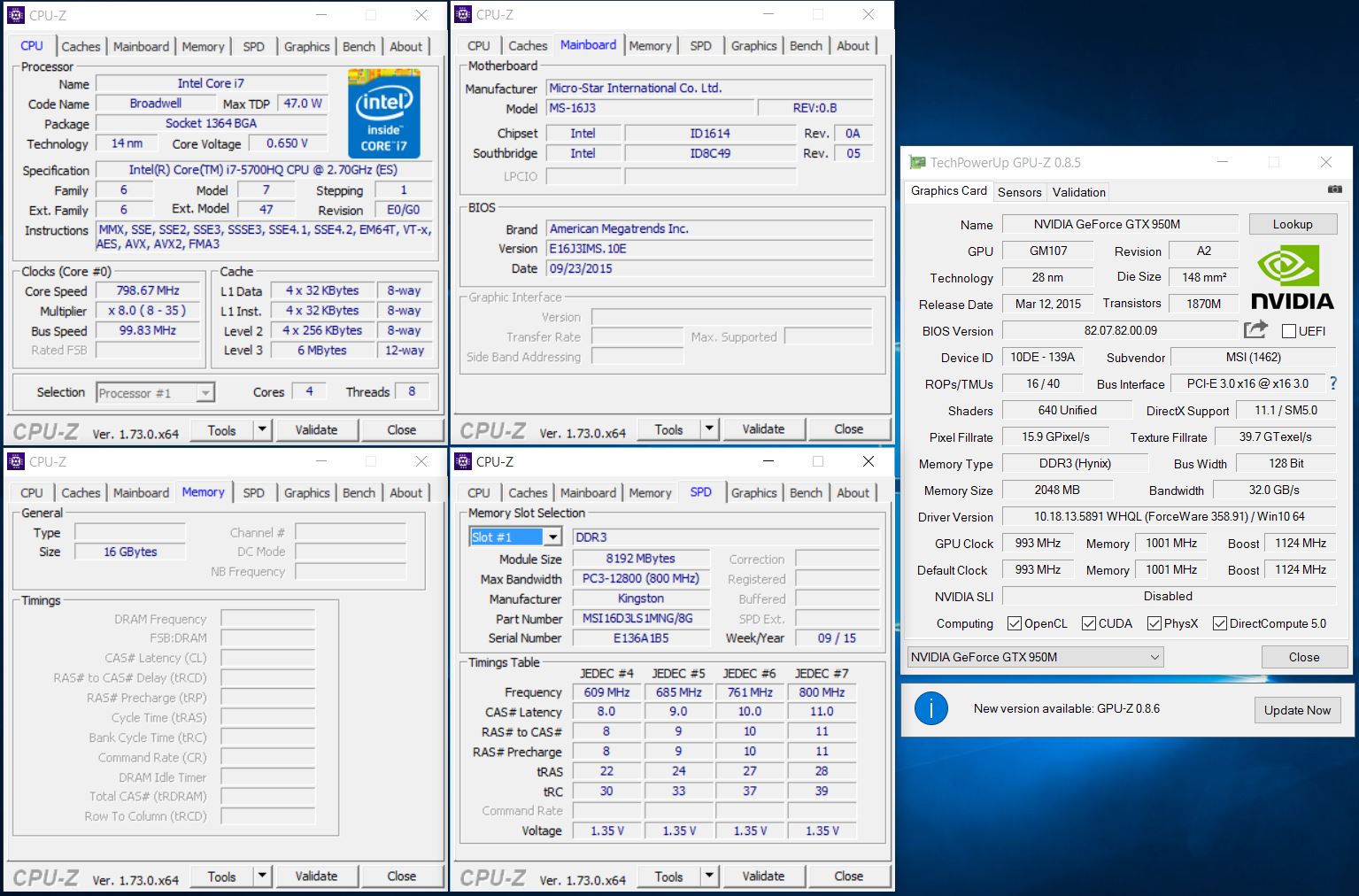Screen dimensions: 1359x896
Task: Click the Intel Core i7 logo badge
Action: tap(384, 113)
